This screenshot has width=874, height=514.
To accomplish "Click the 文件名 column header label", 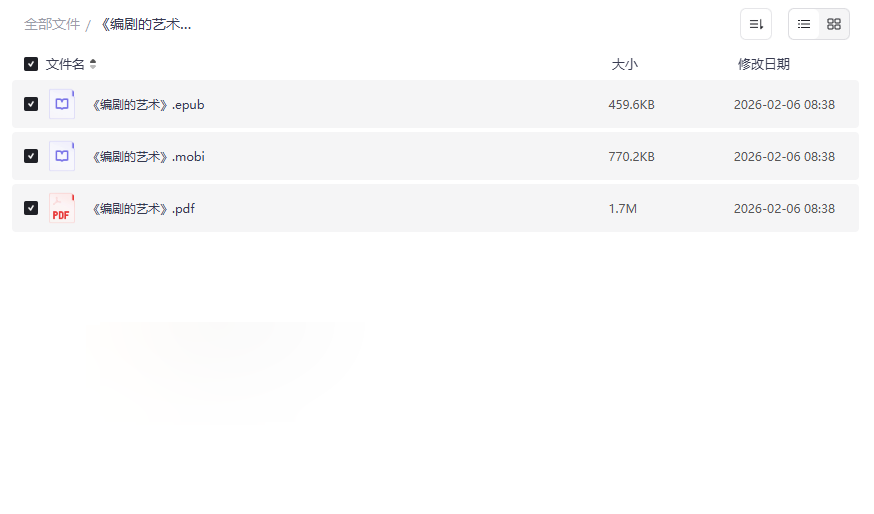I will click(x=65, y=64).
